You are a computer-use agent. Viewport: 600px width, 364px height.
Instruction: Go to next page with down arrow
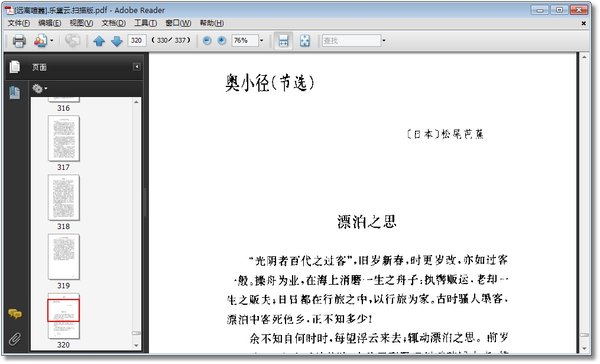click(117, 41)
